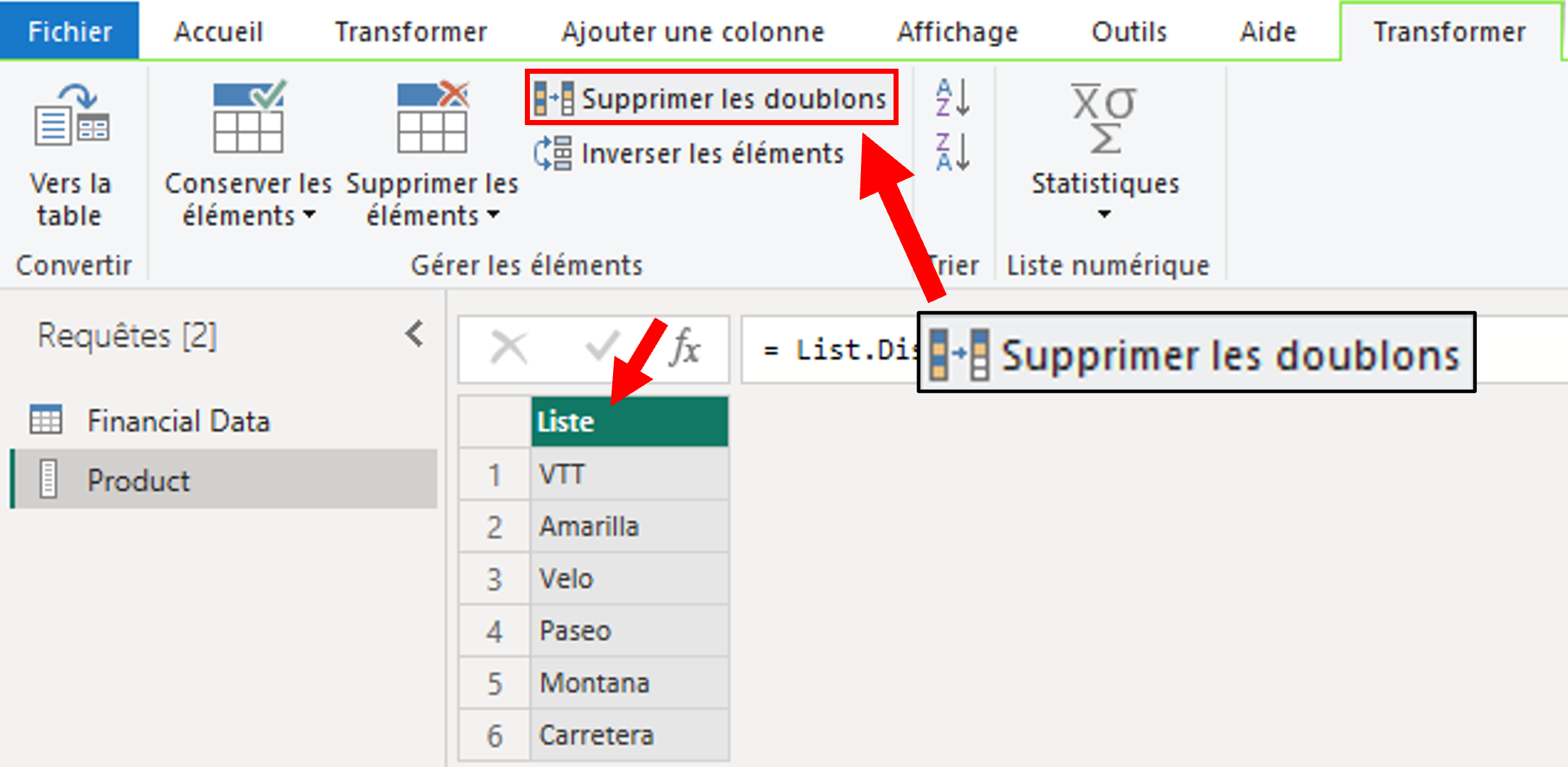Click Supprimer les doublons in the ribbon
1568x767 pixels.
(x=712, y=98)
